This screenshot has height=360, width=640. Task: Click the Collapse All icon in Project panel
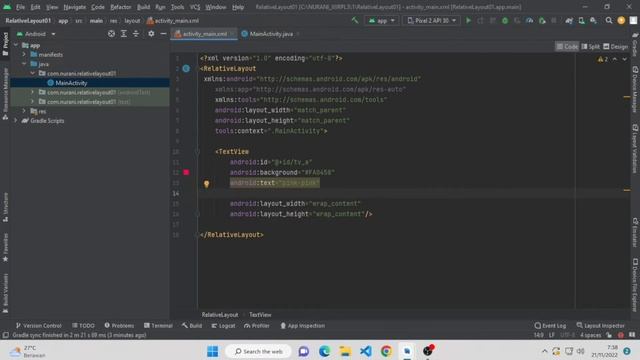click(x=136, y=34)
